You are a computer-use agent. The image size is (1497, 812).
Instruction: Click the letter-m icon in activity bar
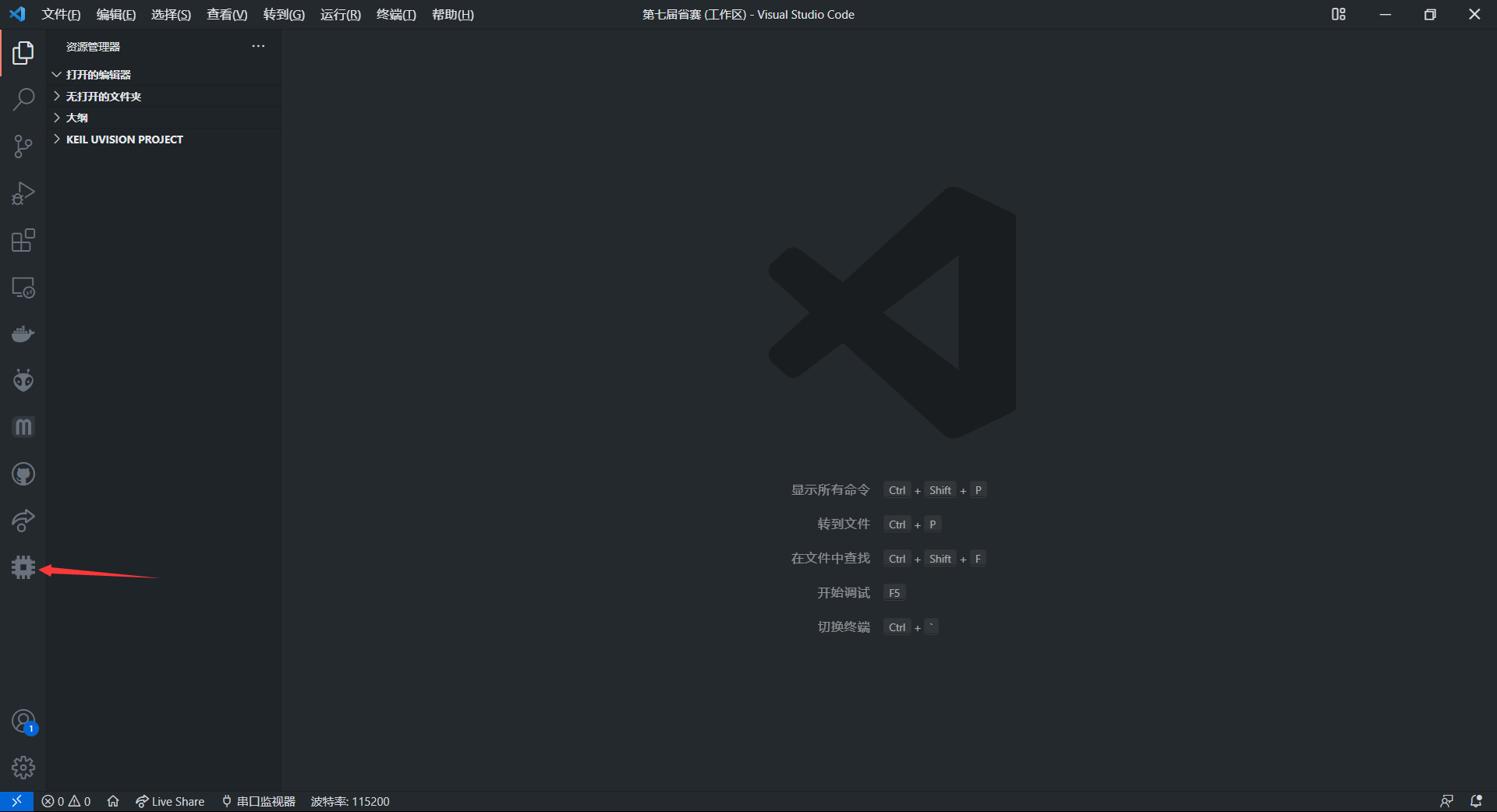[x=23, y=427]
